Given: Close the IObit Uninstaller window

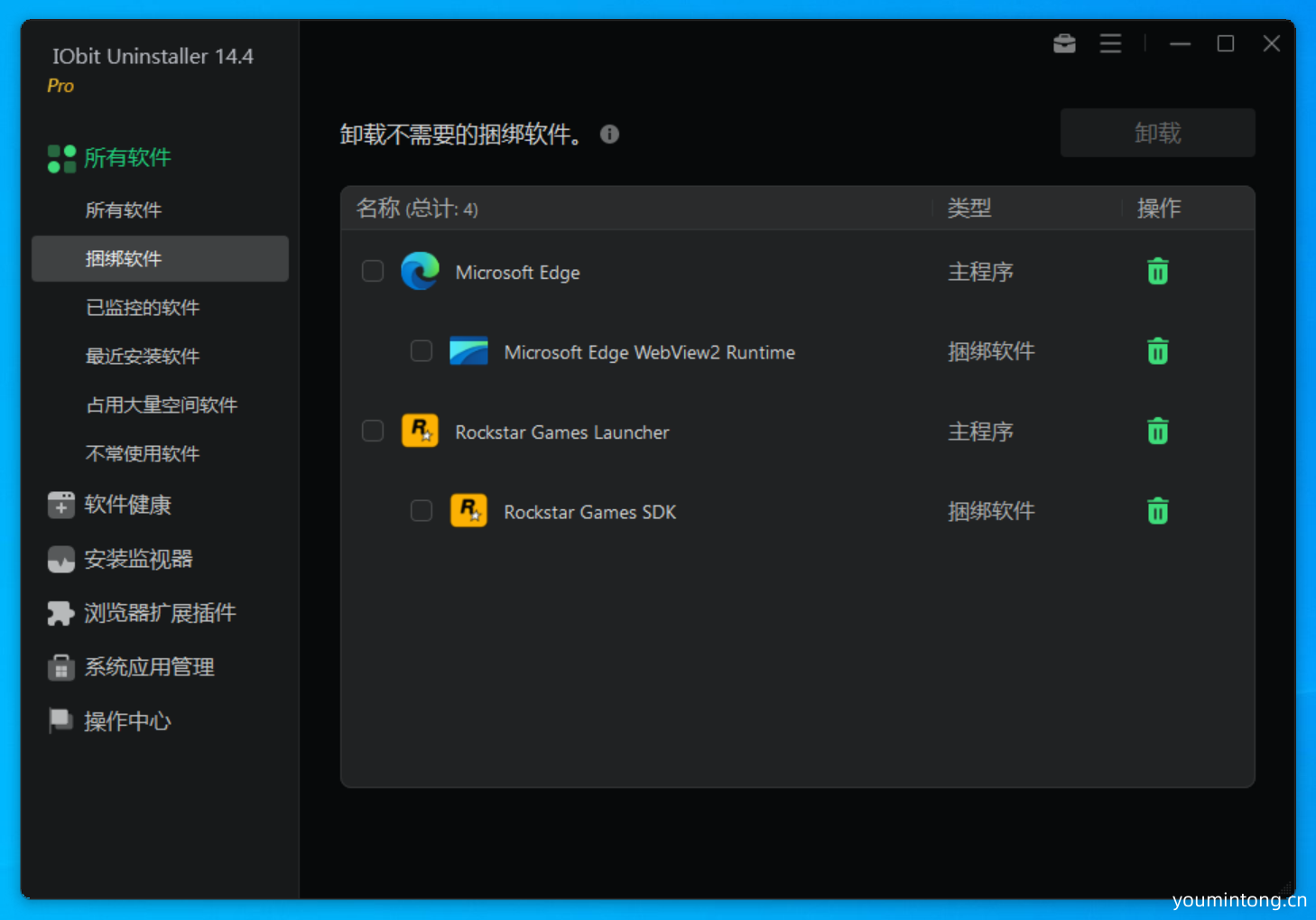Looking at the screenshot, I should pyautogui.click(x=1272, y=43).
